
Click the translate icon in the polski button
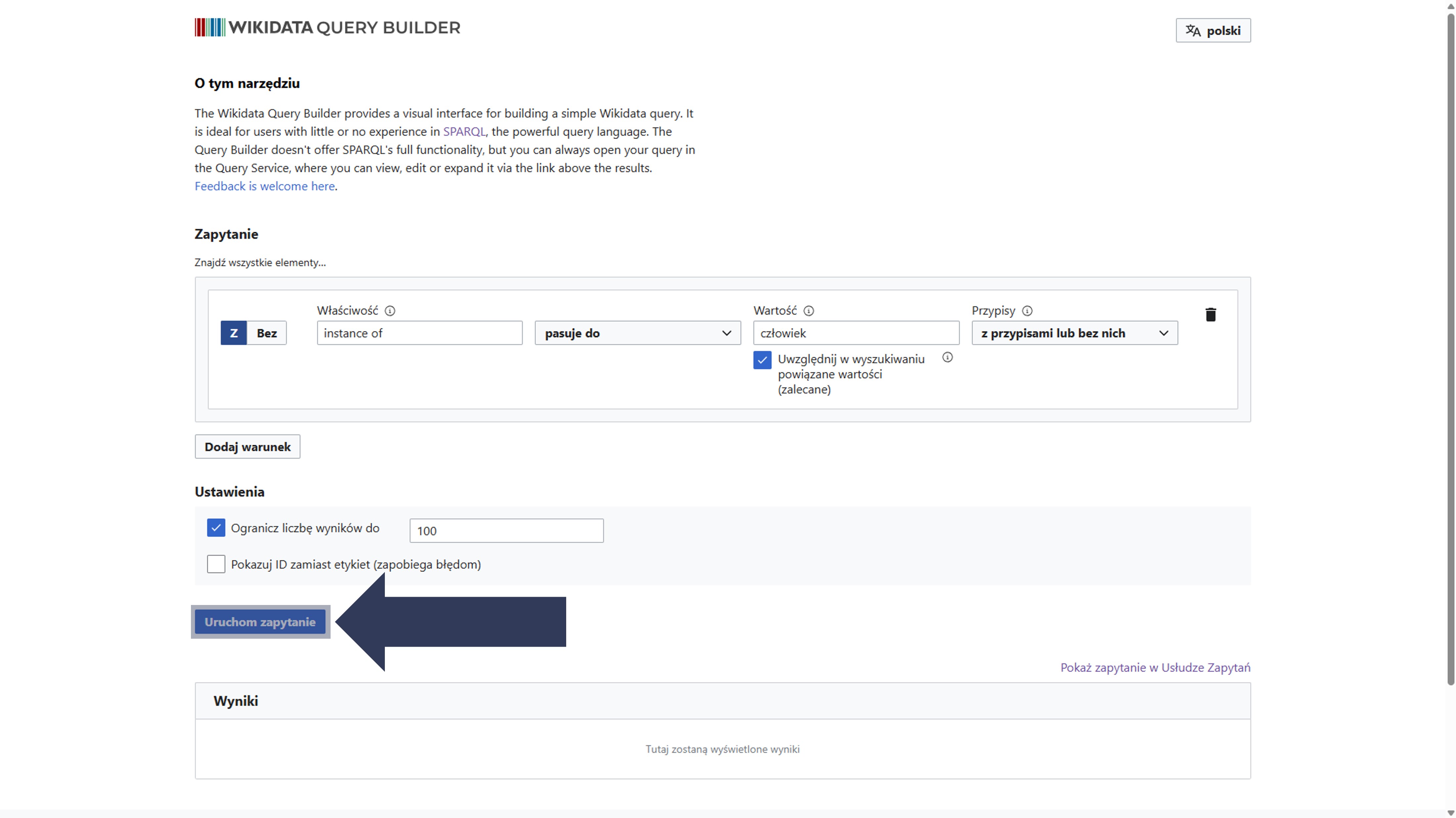1193,30
